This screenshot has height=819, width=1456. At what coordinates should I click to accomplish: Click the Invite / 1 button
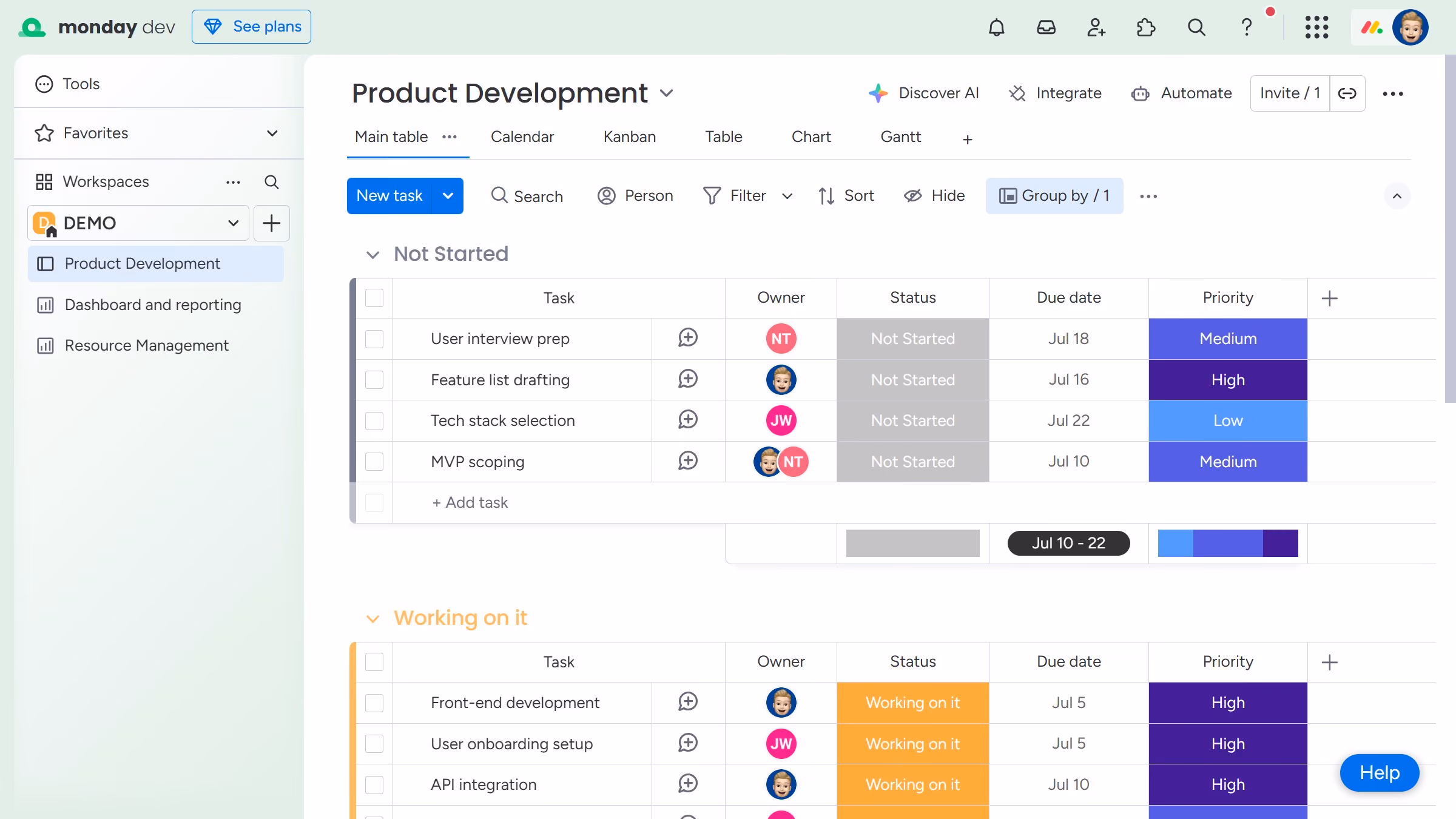coord(1290,93)
